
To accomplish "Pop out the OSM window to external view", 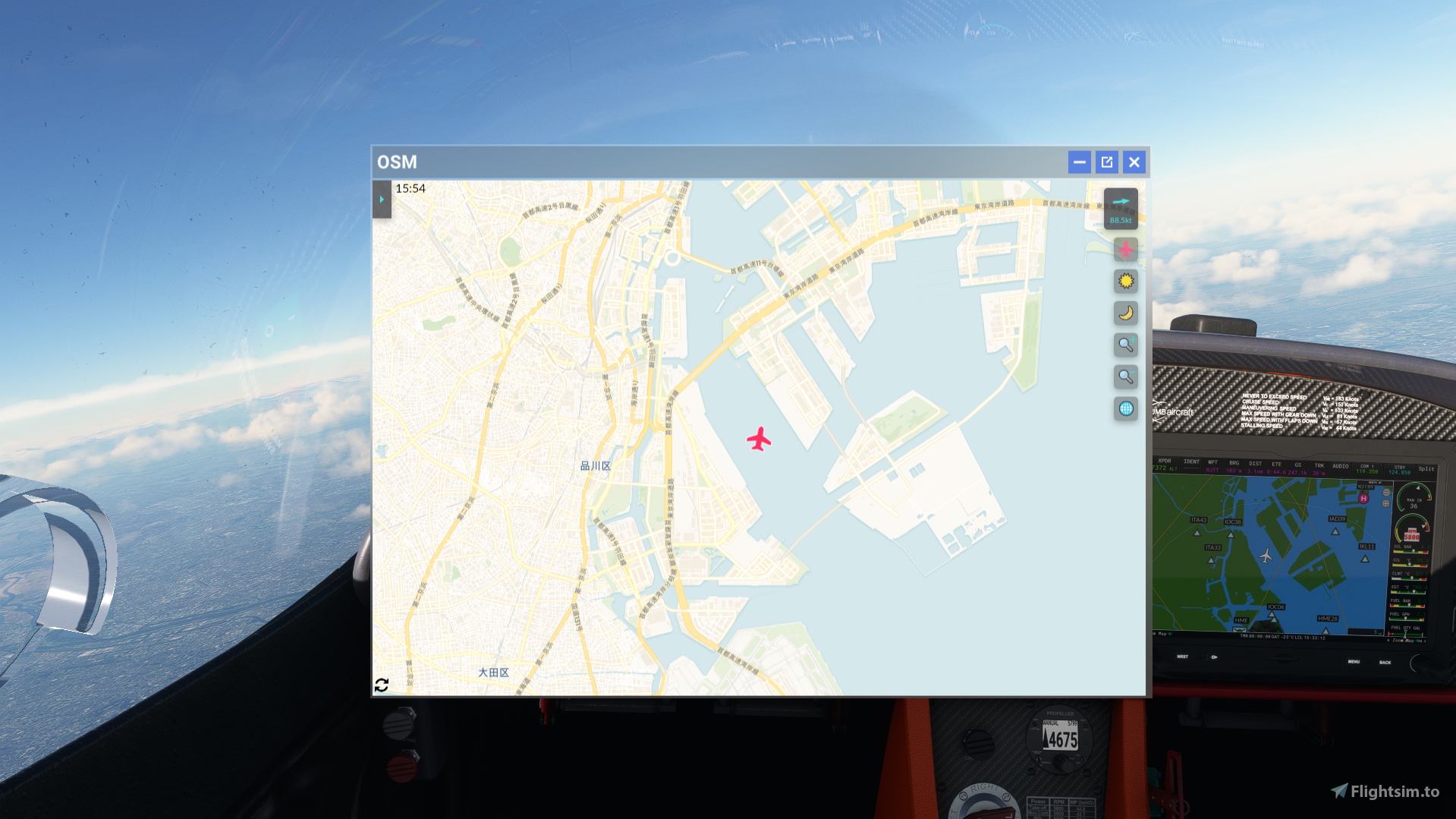I will click(1107, 162).
